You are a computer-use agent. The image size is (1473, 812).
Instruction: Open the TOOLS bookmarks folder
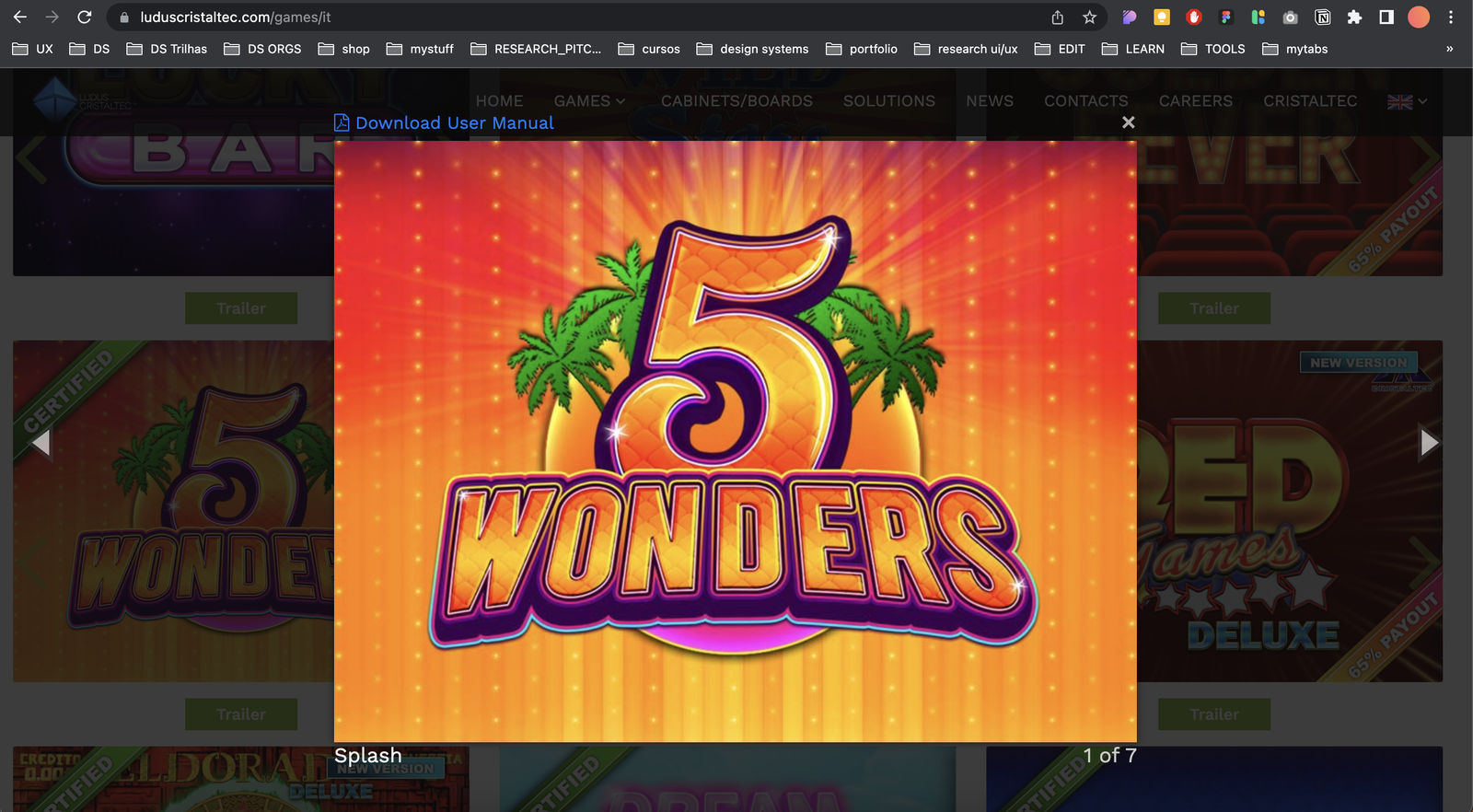(x=1212, y=49)
